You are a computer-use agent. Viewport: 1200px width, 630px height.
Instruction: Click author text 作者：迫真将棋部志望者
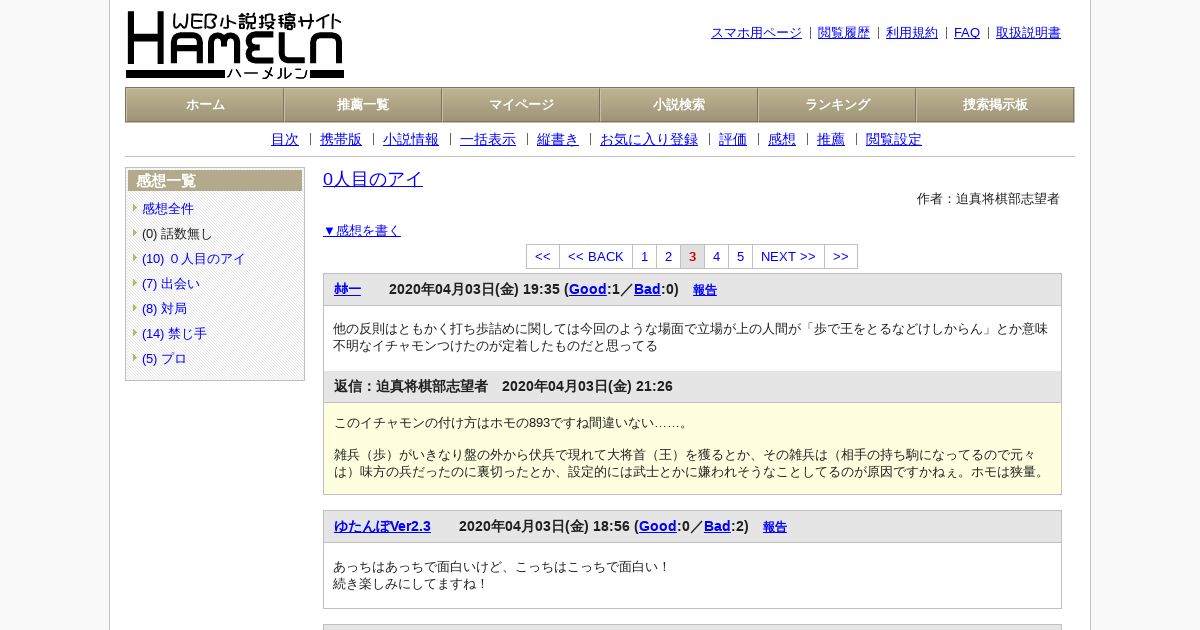[x=988, y=199]
